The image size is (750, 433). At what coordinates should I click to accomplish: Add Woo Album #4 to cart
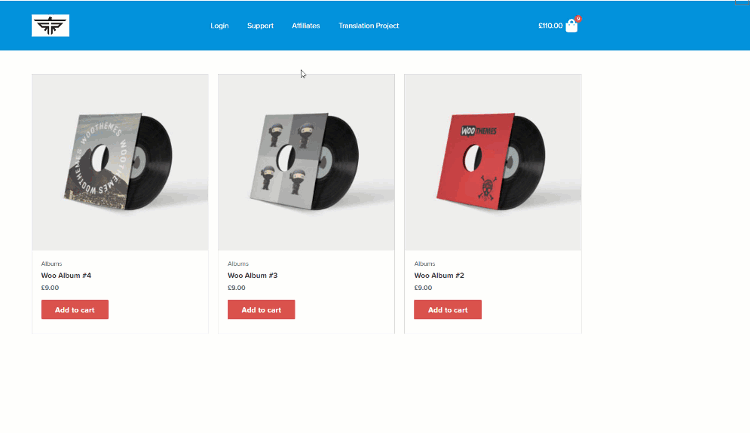click(75, 310)
